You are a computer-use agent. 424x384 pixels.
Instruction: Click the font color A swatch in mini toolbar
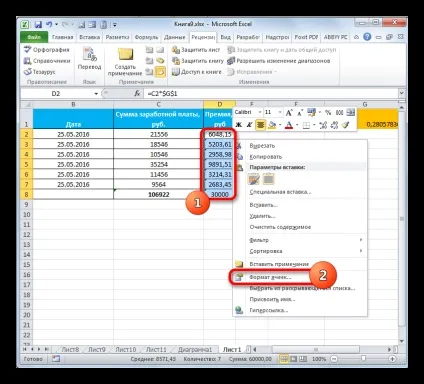tap(289, 125)
